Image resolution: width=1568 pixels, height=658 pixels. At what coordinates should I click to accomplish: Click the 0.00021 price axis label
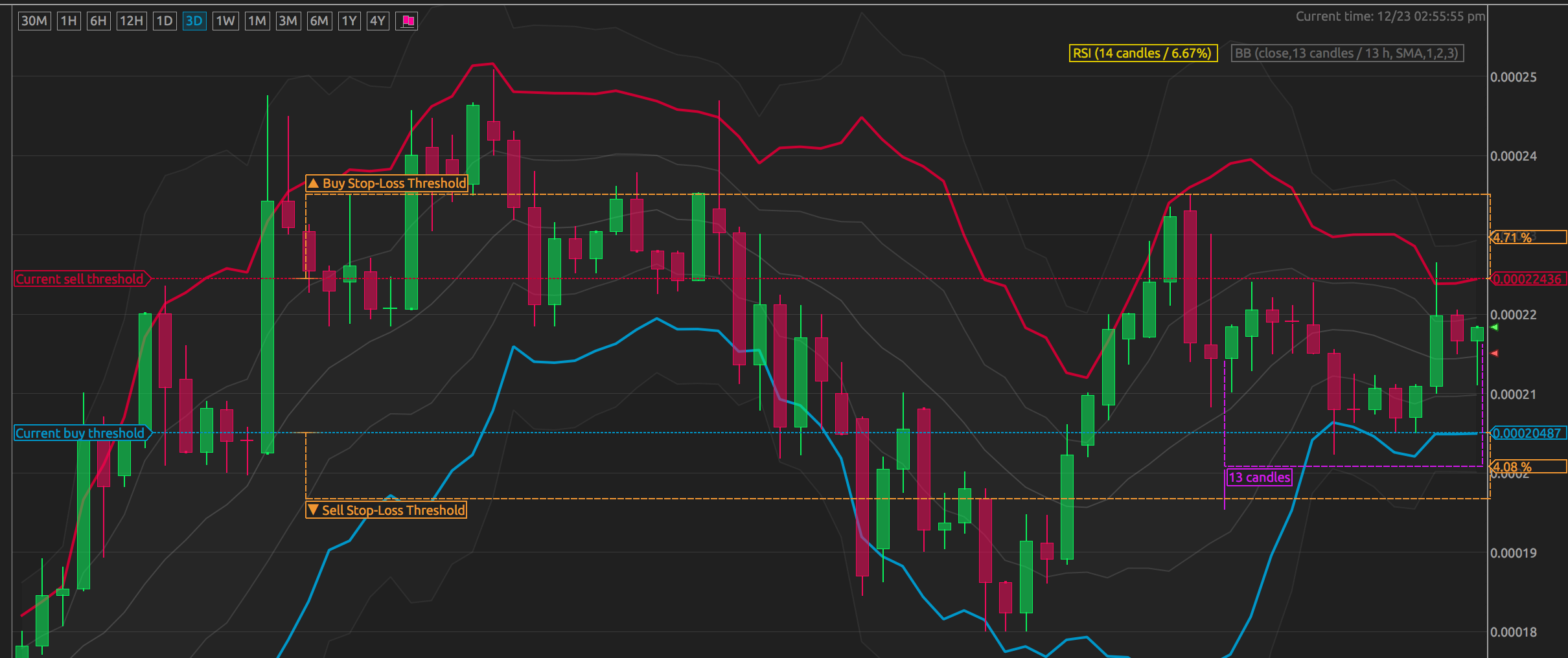[1514, 394]
